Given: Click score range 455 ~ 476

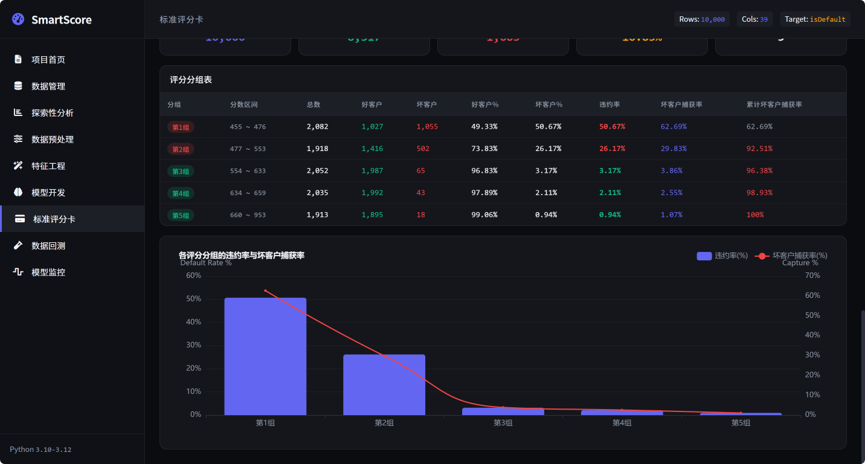Looking at the screenshot, I should (x=248, y=126).
